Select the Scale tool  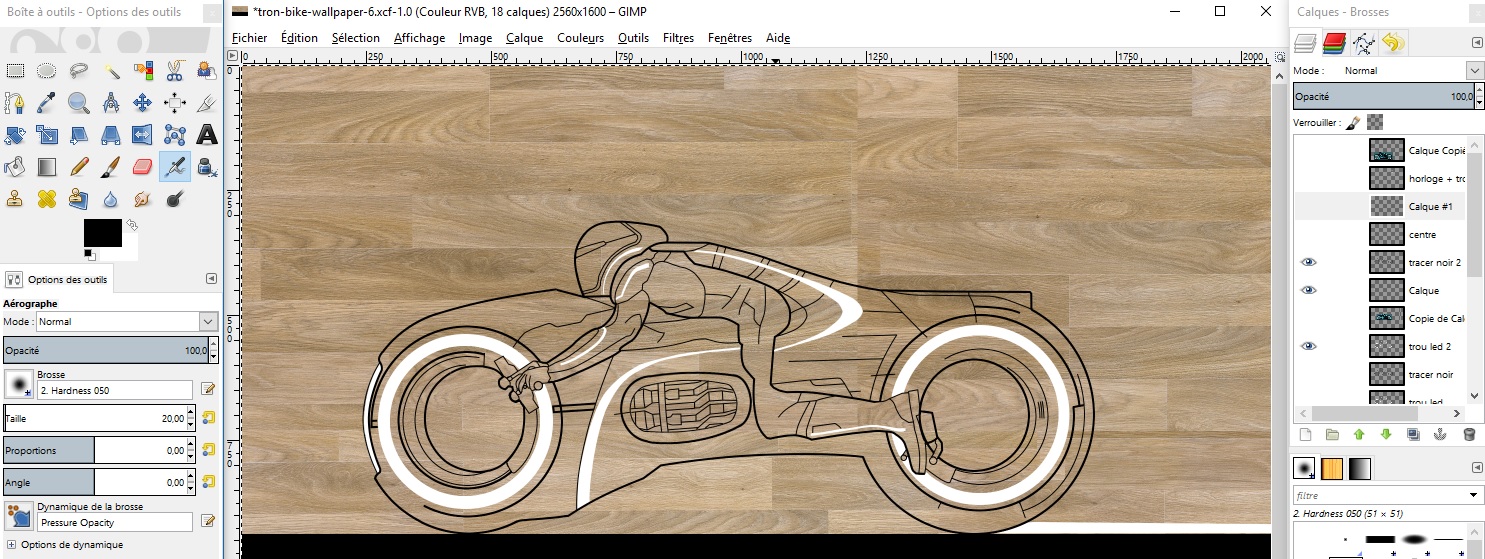(x=47, y=135)
